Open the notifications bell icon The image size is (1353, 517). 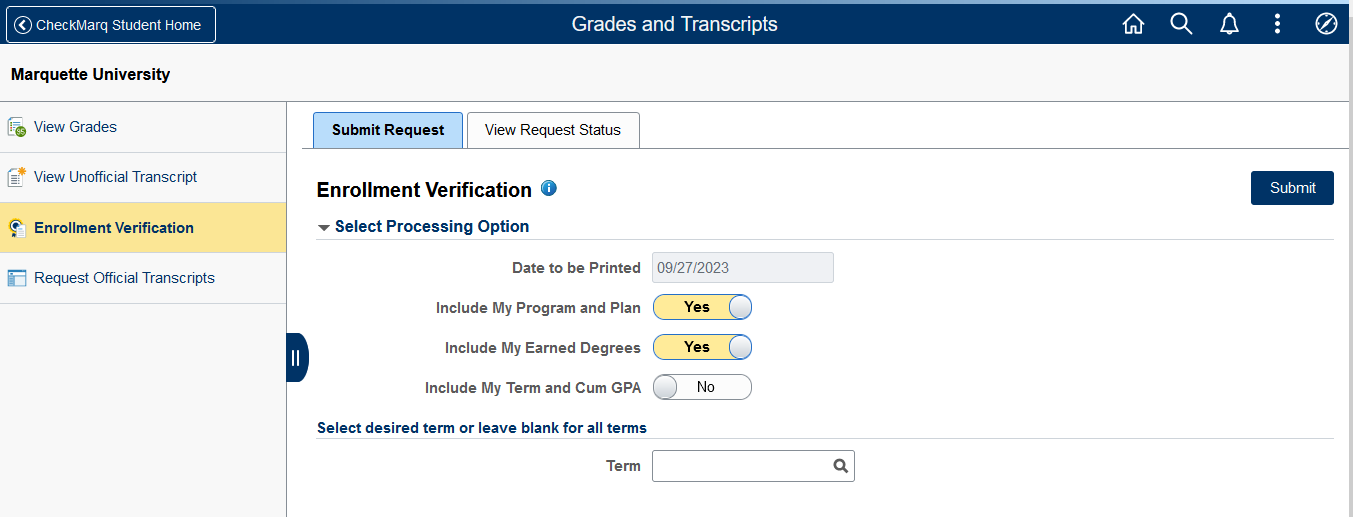pyautogui.click(x=1229, y=24)
